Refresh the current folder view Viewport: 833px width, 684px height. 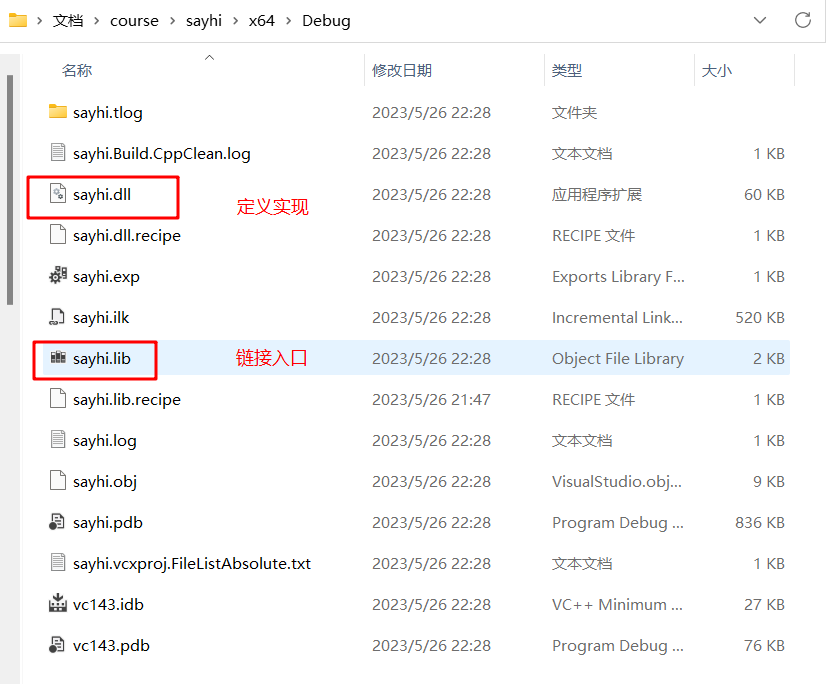click(803, 20)
